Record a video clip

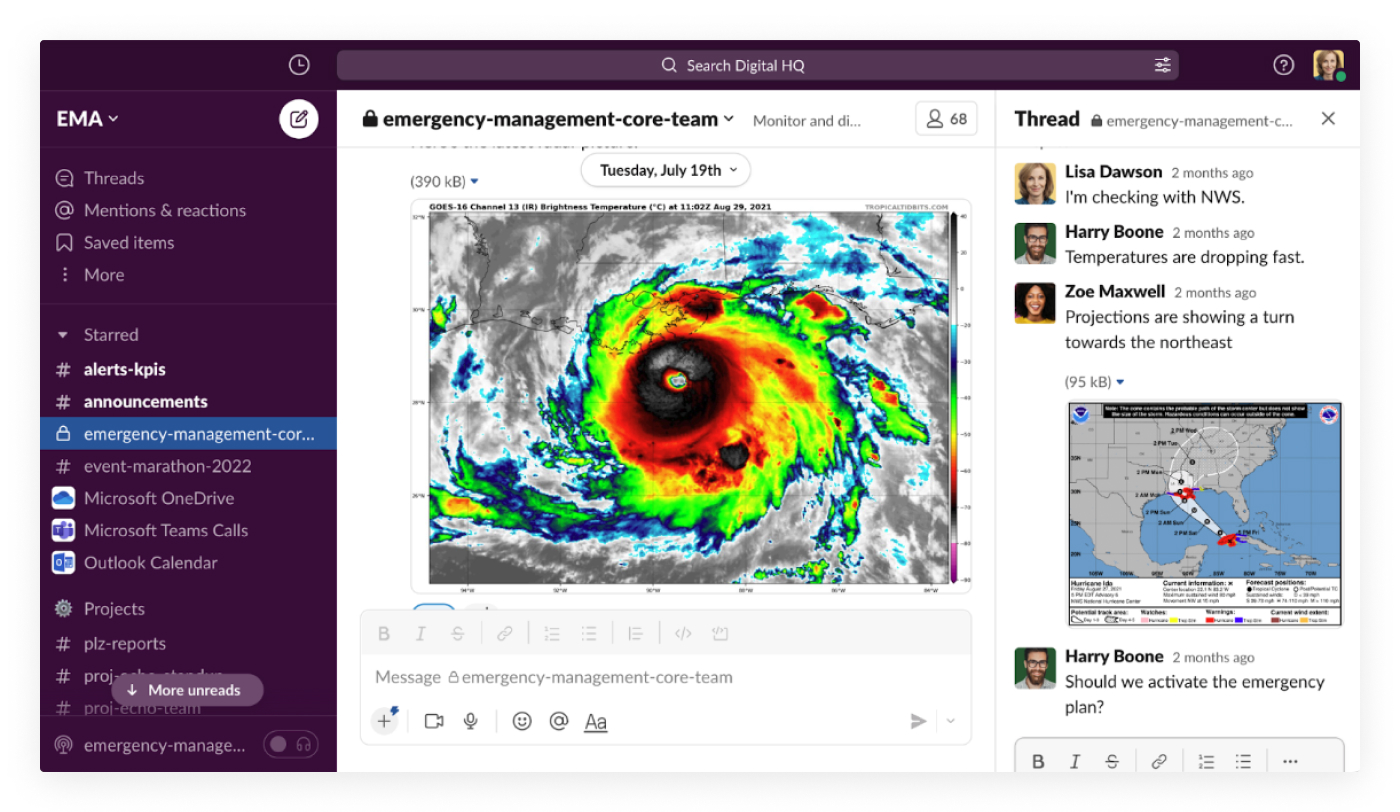[x=434, y=721]
